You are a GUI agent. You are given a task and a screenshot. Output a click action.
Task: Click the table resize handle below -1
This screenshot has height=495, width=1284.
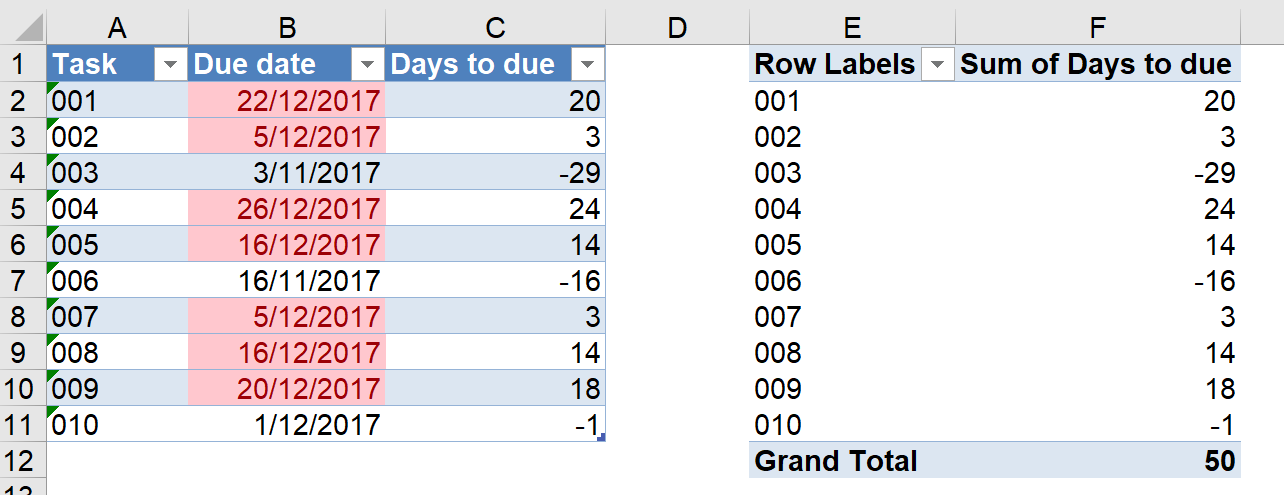(599, 437)
